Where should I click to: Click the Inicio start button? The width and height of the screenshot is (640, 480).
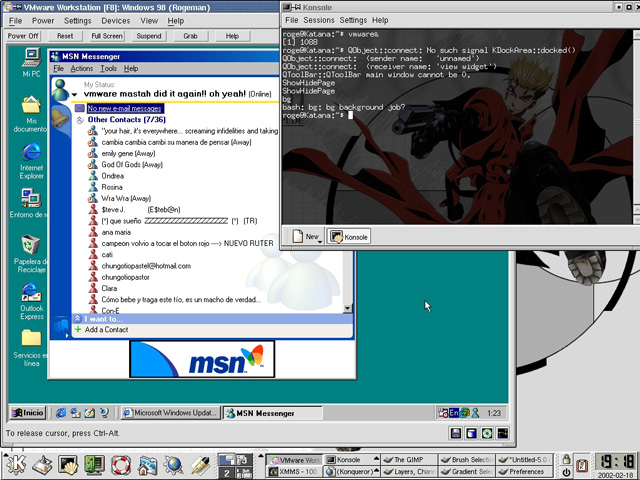27,413
